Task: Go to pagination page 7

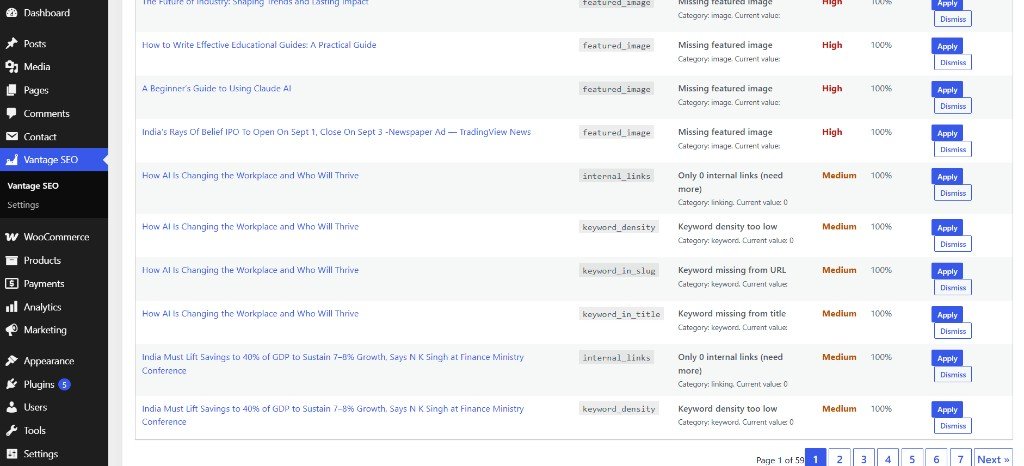Action: click(x=960, y=459)
